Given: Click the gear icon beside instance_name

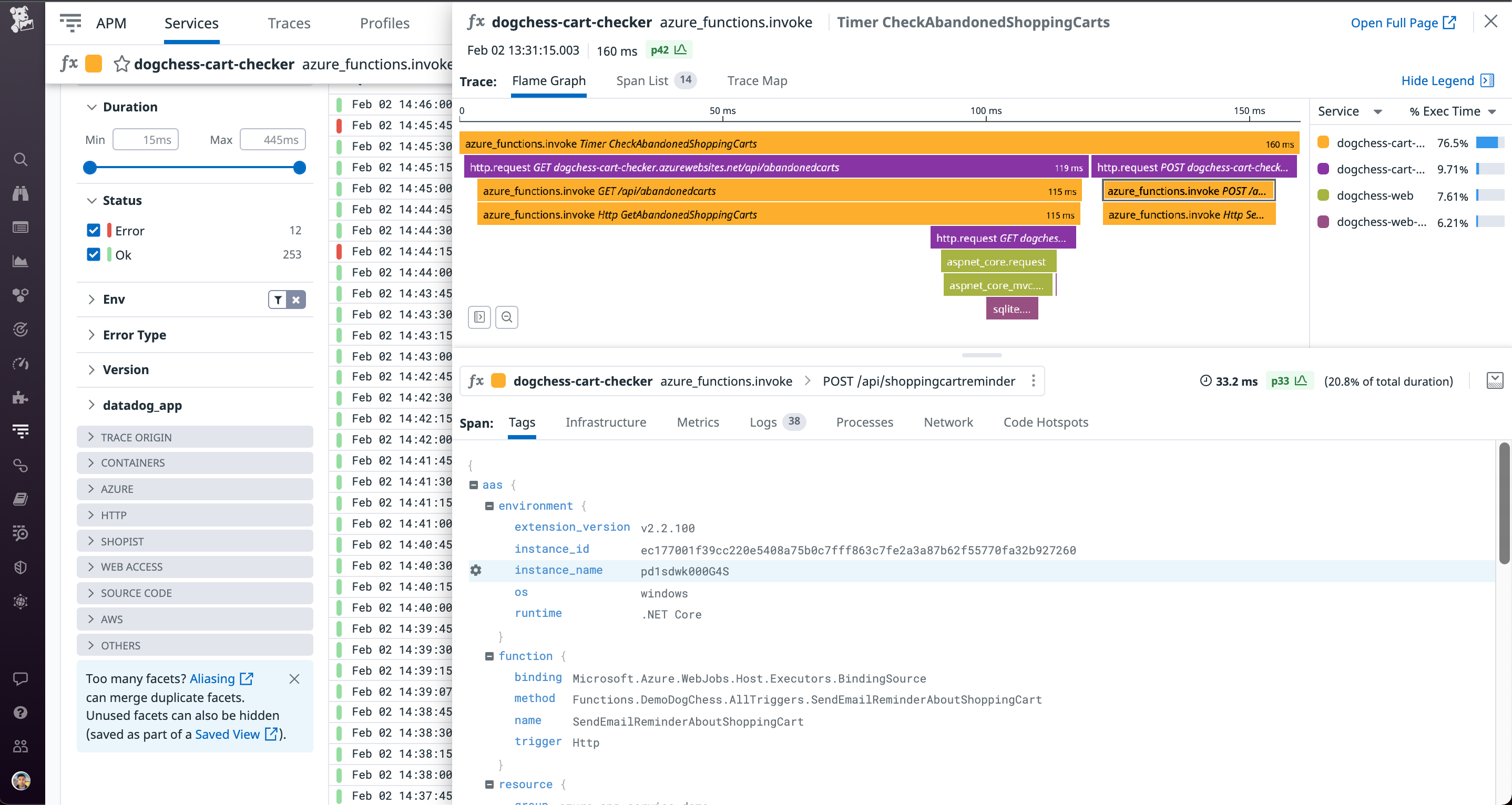Looking at the screenshot, I should pos(475,570).
